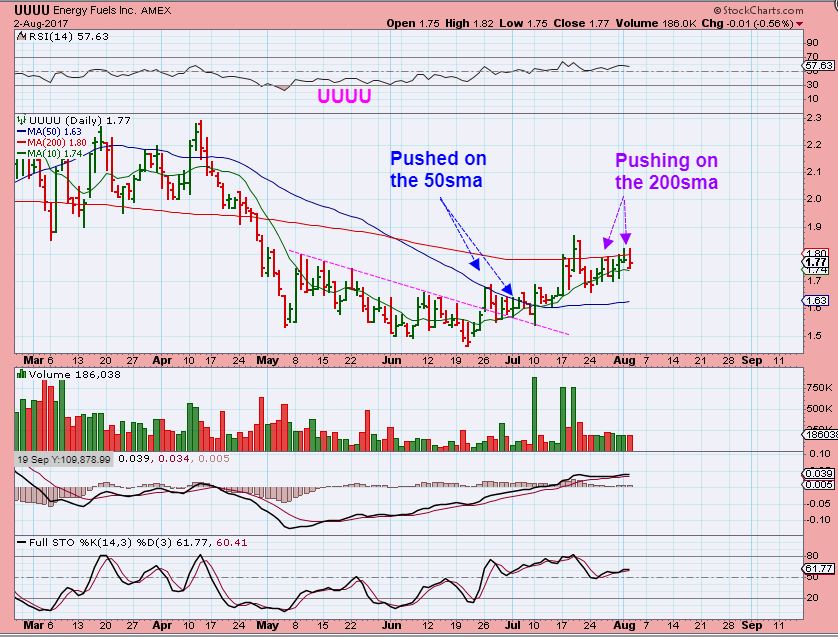Screen dimensions: 838x637
Task: Click the 'UUUU (Daily) 1.77' legend label
Action: tap(80, 120)
